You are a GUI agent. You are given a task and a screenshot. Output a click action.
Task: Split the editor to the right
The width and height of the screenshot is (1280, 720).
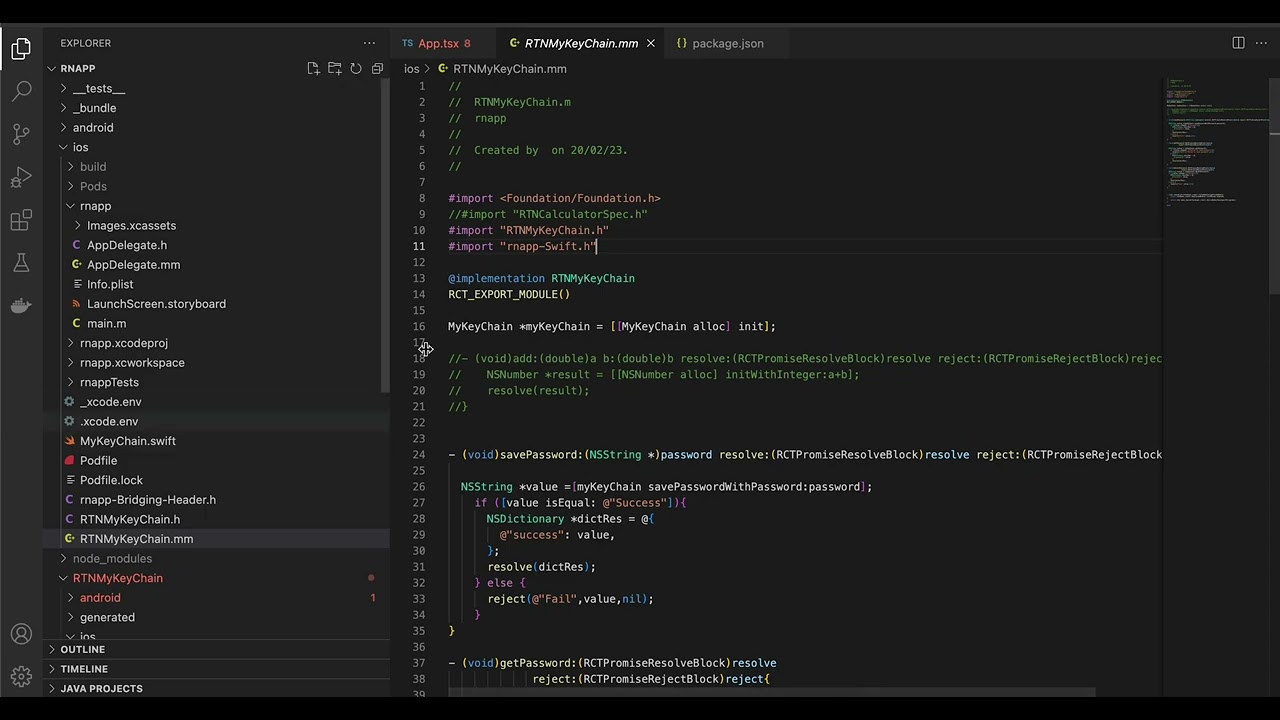[x=1238, y=43]
